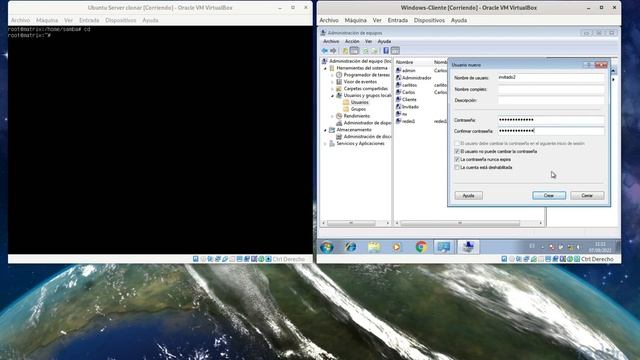This screenshot has height=360, width=640.
Task: Collapse Usuarios y grupos locales node
Action: tap(332, 96)
